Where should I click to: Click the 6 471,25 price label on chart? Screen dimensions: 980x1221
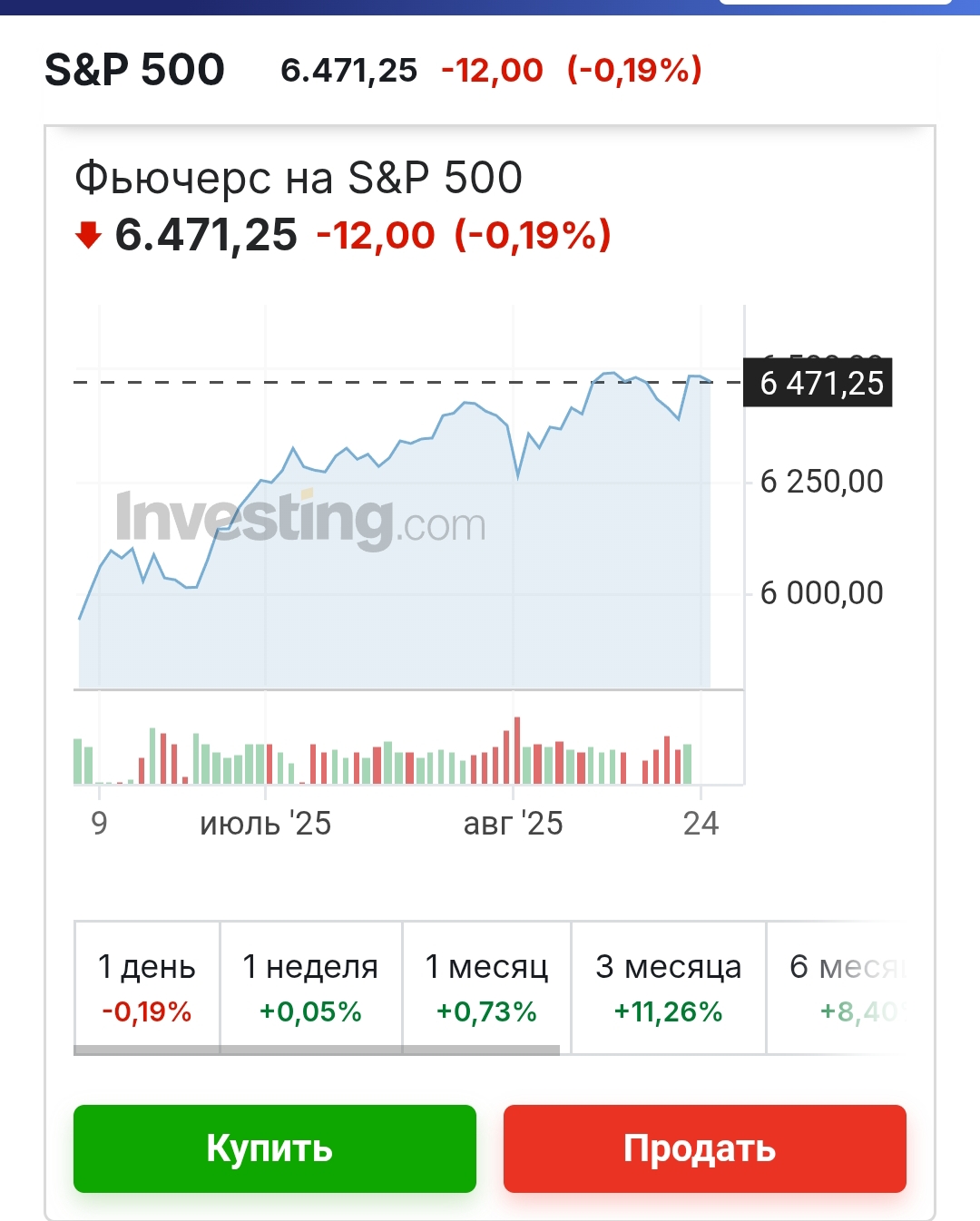[818, 383]
